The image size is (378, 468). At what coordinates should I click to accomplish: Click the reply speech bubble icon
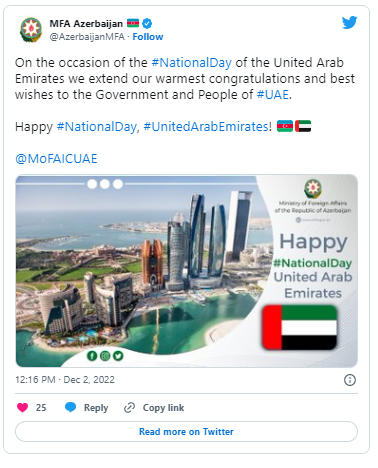(x=70, y=407)
